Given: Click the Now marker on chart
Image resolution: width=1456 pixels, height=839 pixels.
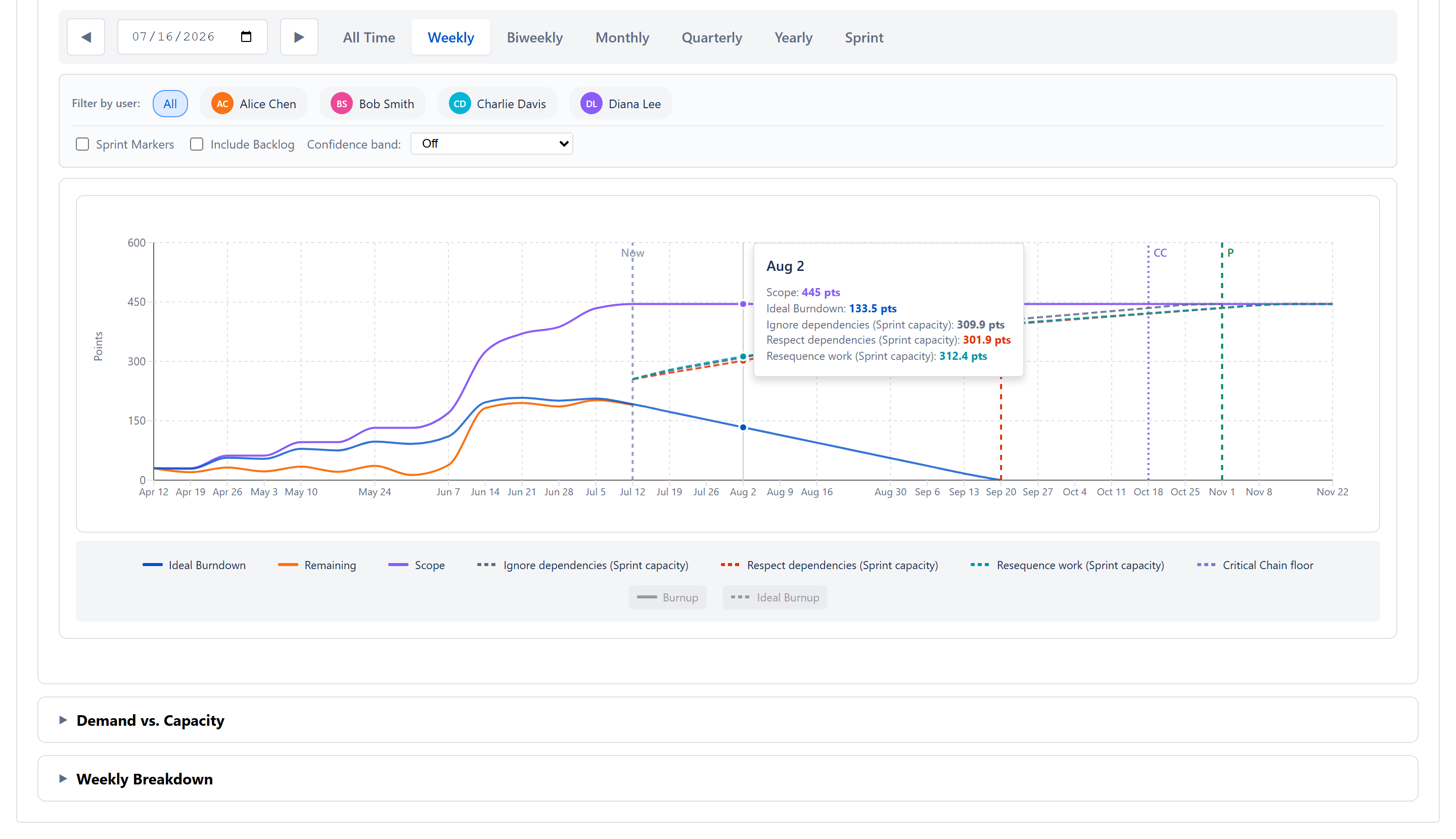Looking at the screenshot, I should [632, 253].
